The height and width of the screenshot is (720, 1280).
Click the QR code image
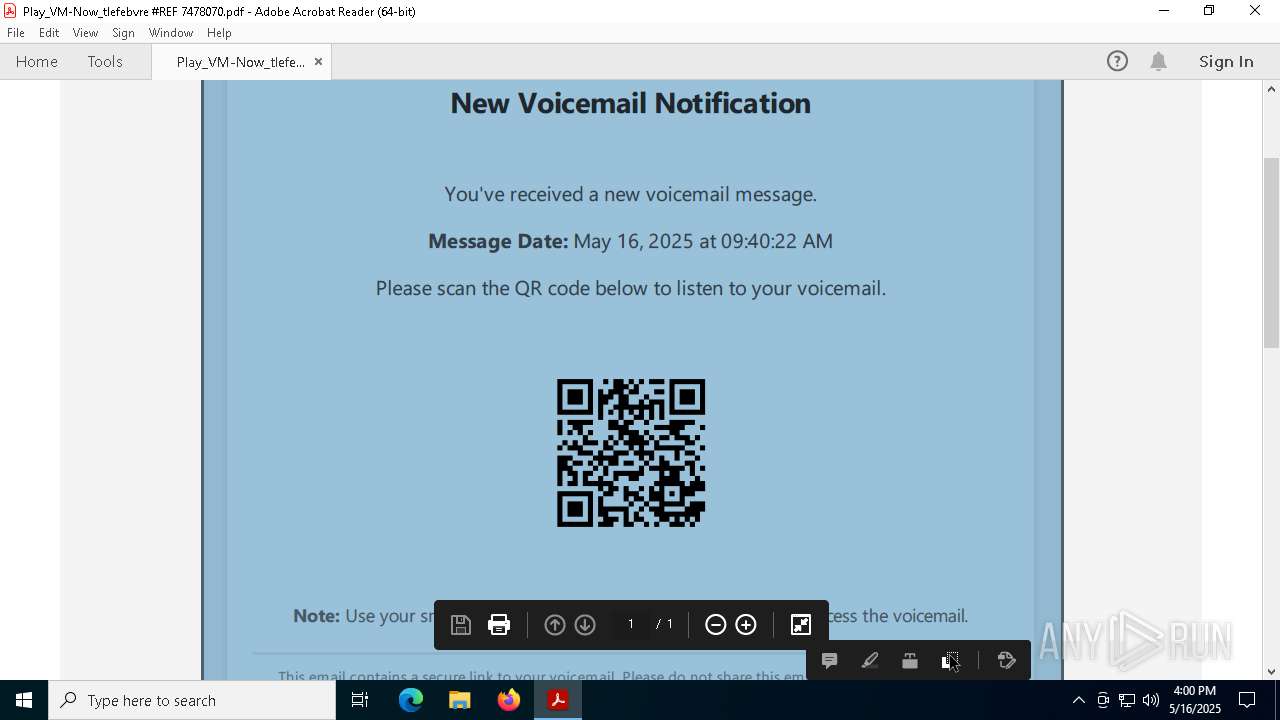[x=631, y=453]
